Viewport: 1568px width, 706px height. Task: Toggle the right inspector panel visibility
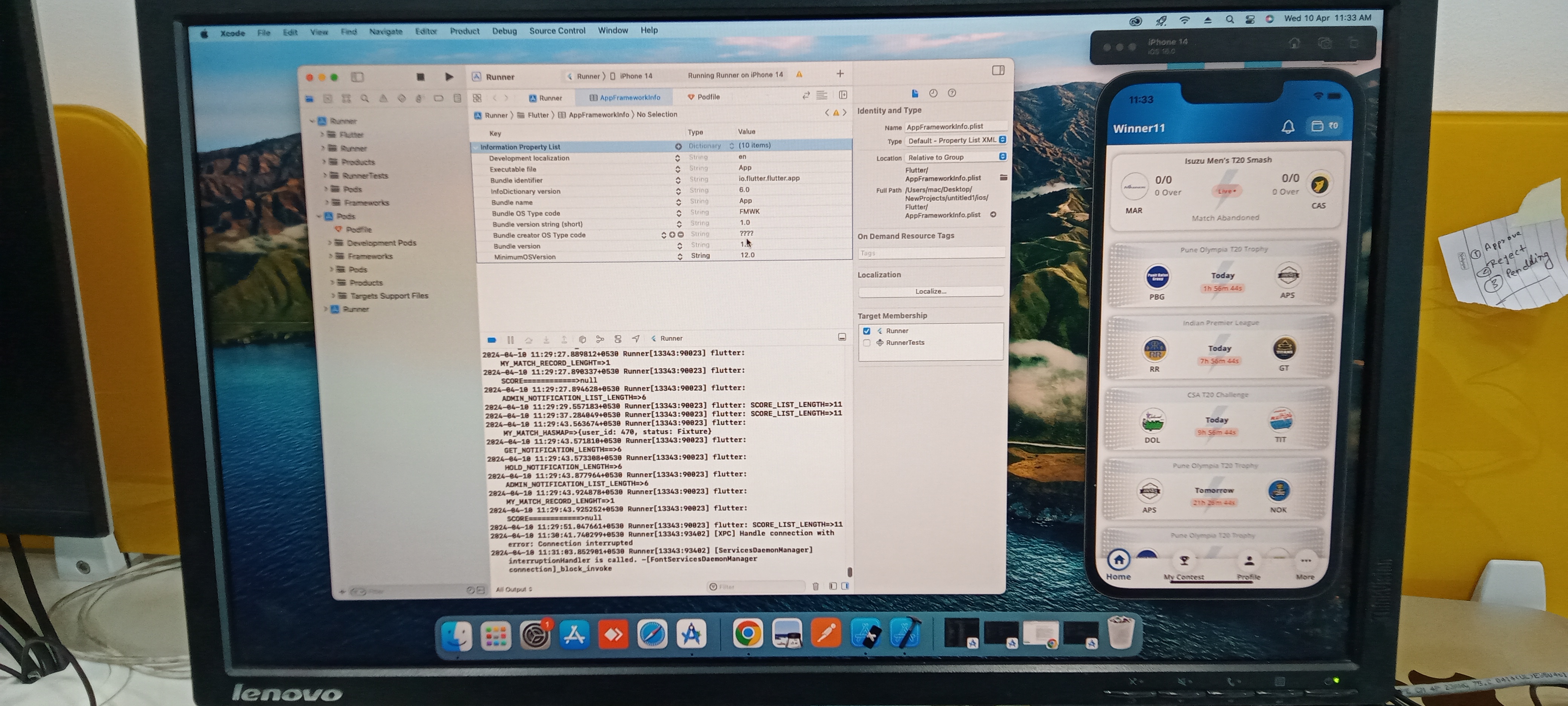[x=998, y=71]
